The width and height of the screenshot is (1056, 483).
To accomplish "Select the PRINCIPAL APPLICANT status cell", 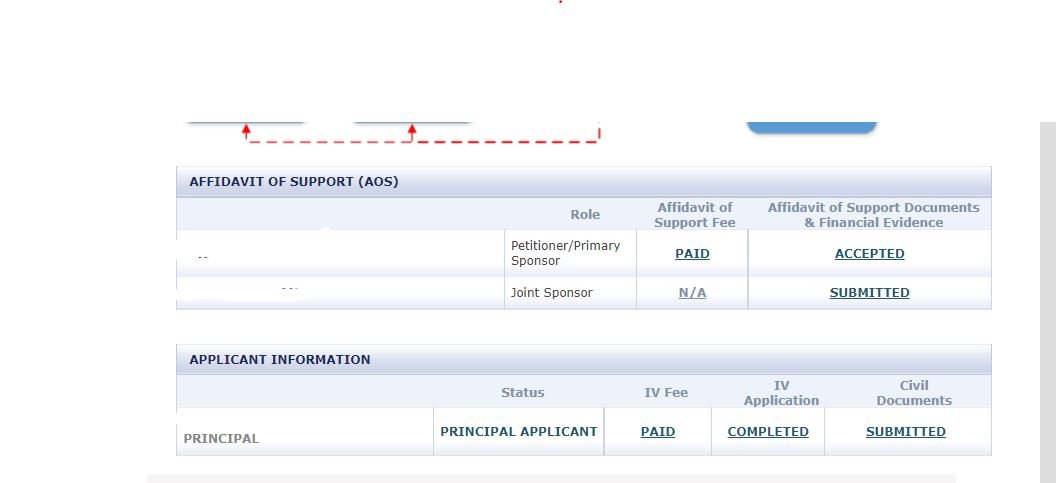I will click(x=519, y=432).
